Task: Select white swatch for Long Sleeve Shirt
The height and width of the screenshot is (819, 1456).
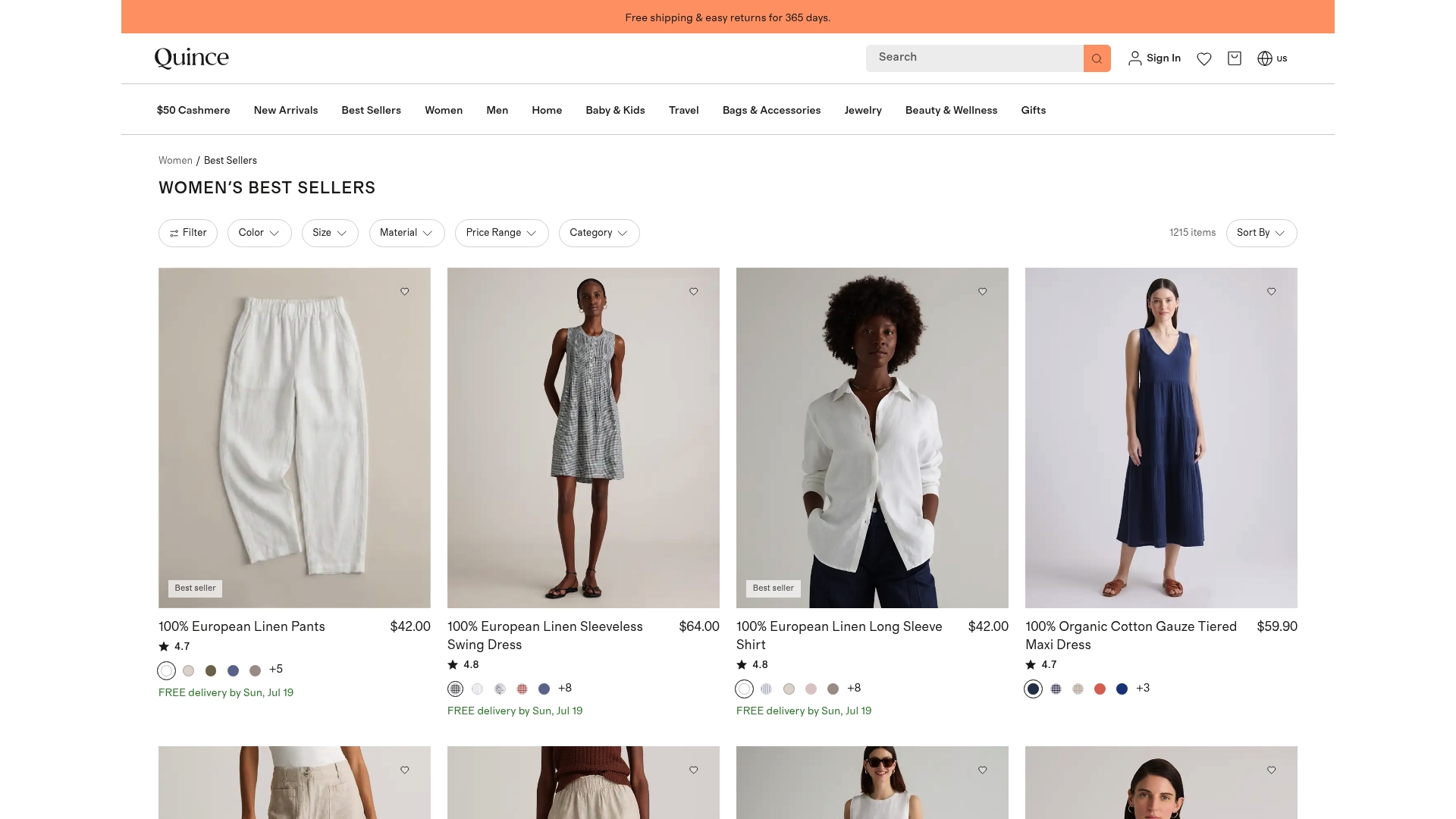Action: tap(745, 689)
